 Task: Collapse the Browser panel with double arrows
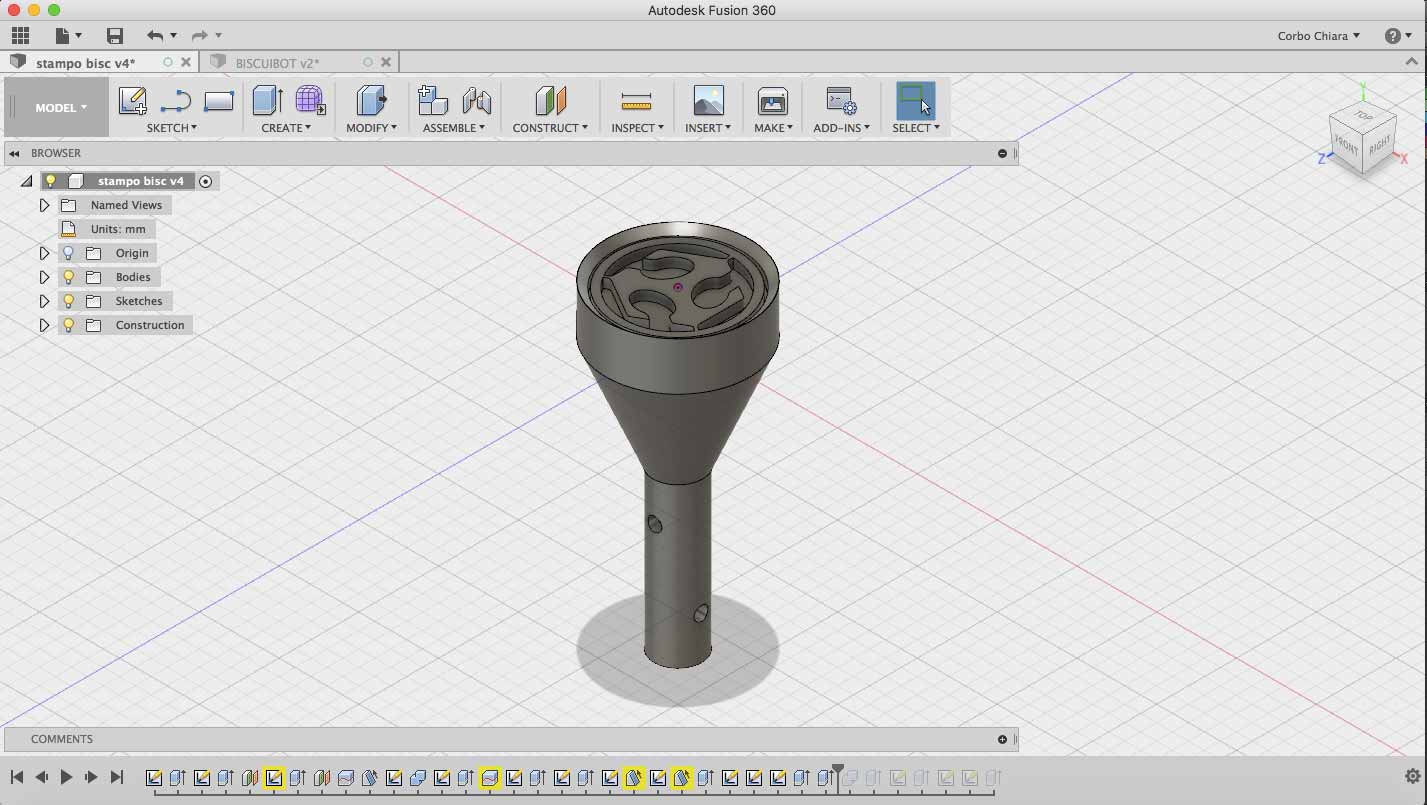(x=15, y=153)
